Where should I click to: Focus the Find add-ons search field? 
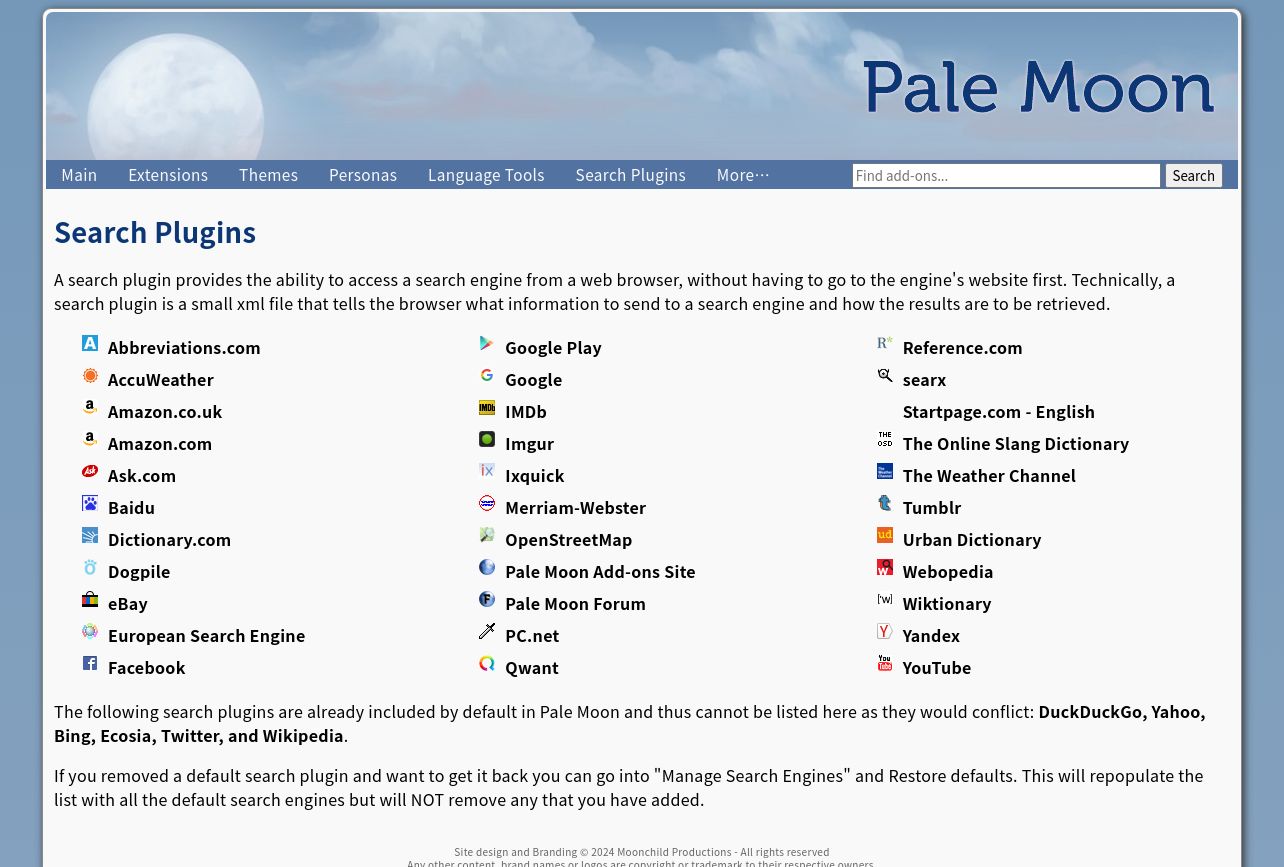point(1006,176)
